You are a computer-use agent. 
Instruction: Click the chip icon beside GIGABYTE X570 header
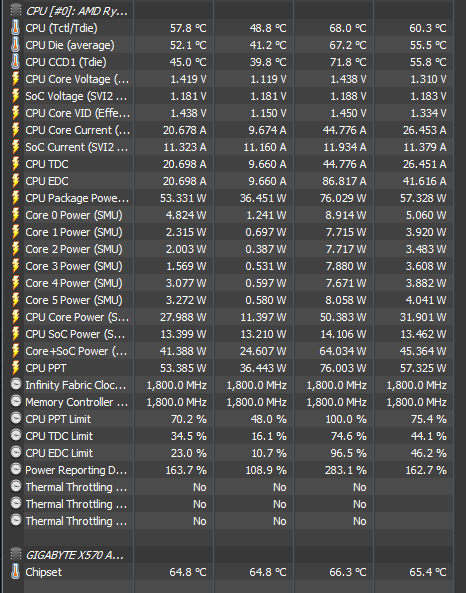point(16,554)
